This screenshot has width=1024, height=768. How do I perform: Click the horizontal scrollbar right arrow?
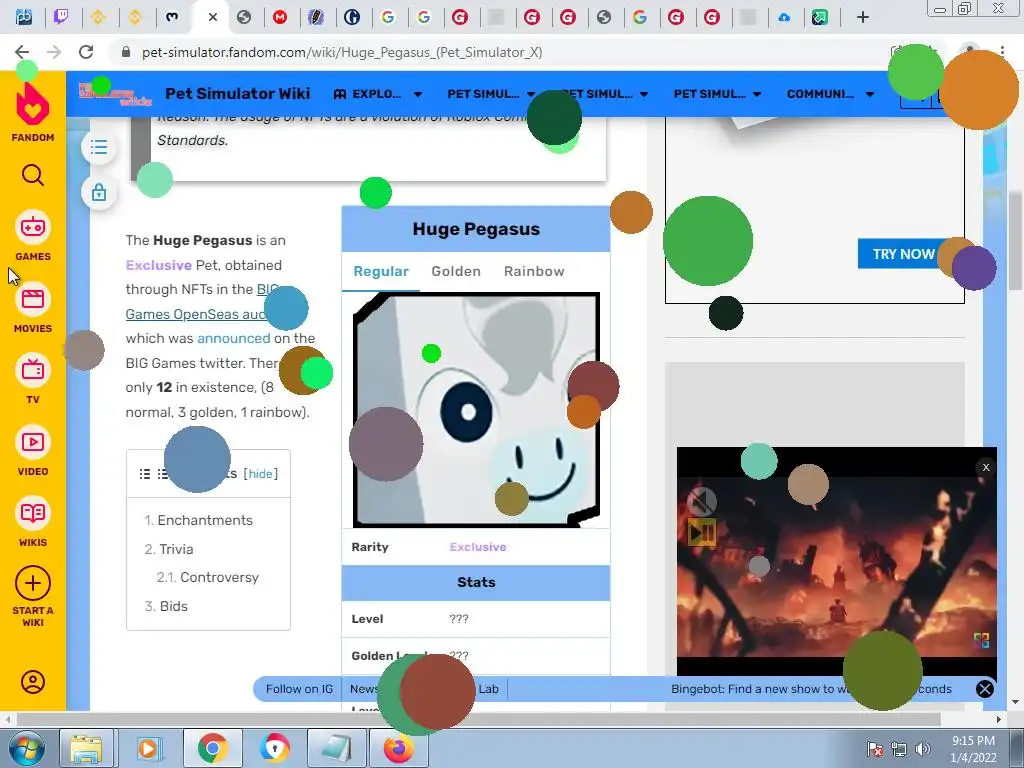pos(999,719)
